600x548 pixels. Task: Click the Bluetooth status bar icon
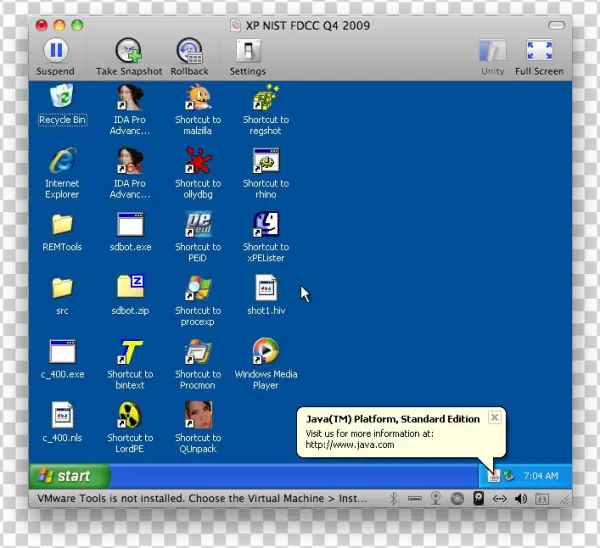coord(393,499)
